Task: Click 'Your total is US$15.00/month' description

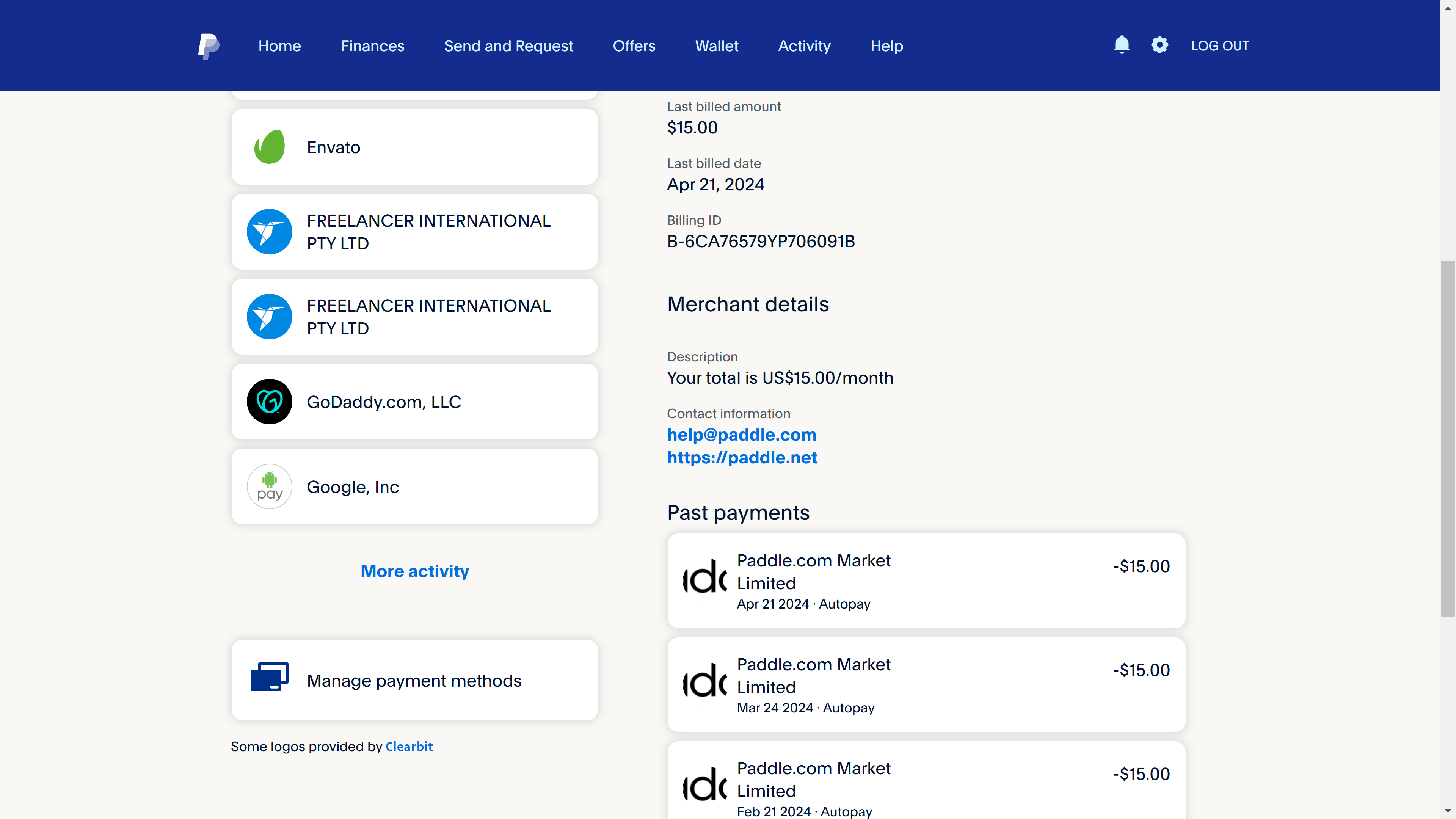Action: coord(780,378)
